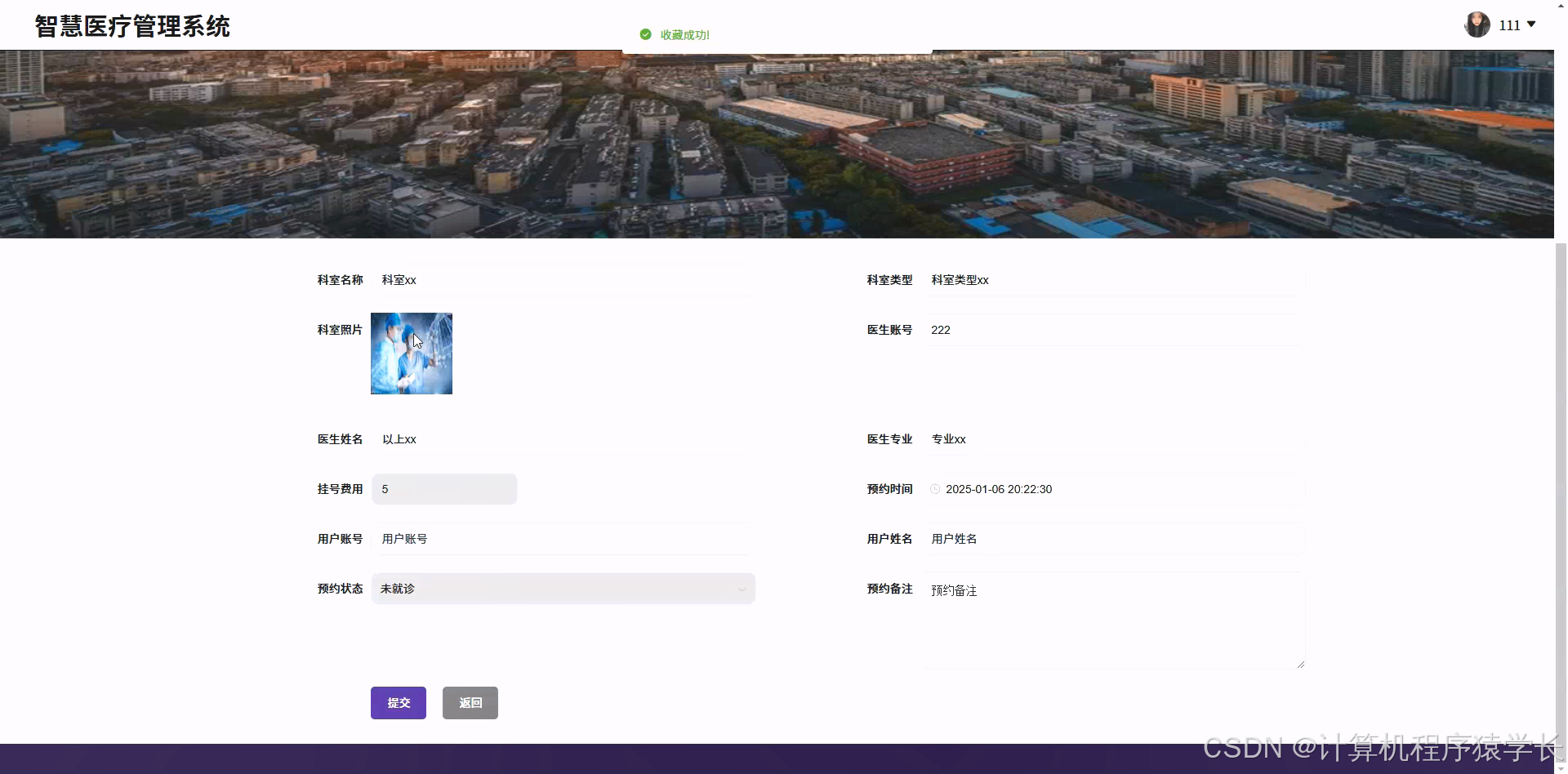Click the 预约状态 dropdown chevron
Screen dimensions: 1568x774
pos(742,589)
